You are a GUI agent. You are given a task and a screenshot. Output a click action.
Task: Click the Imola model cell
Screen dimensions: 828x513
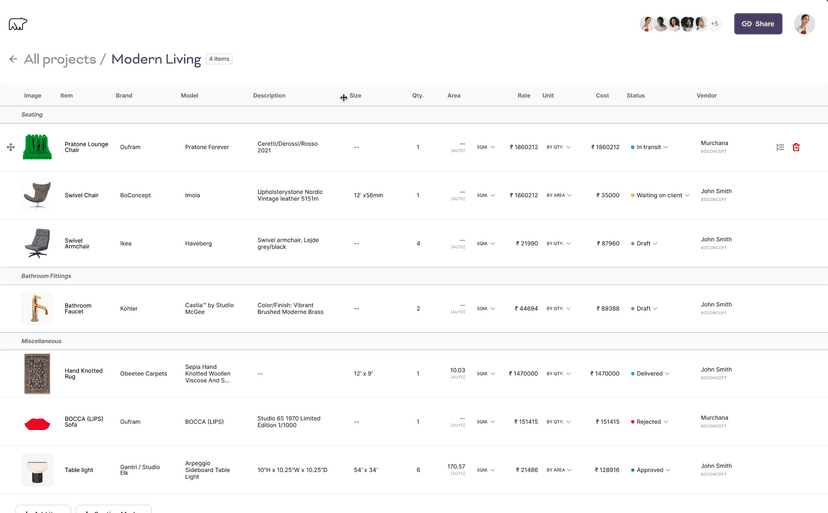pyautogui.click(x=193, y=195)
